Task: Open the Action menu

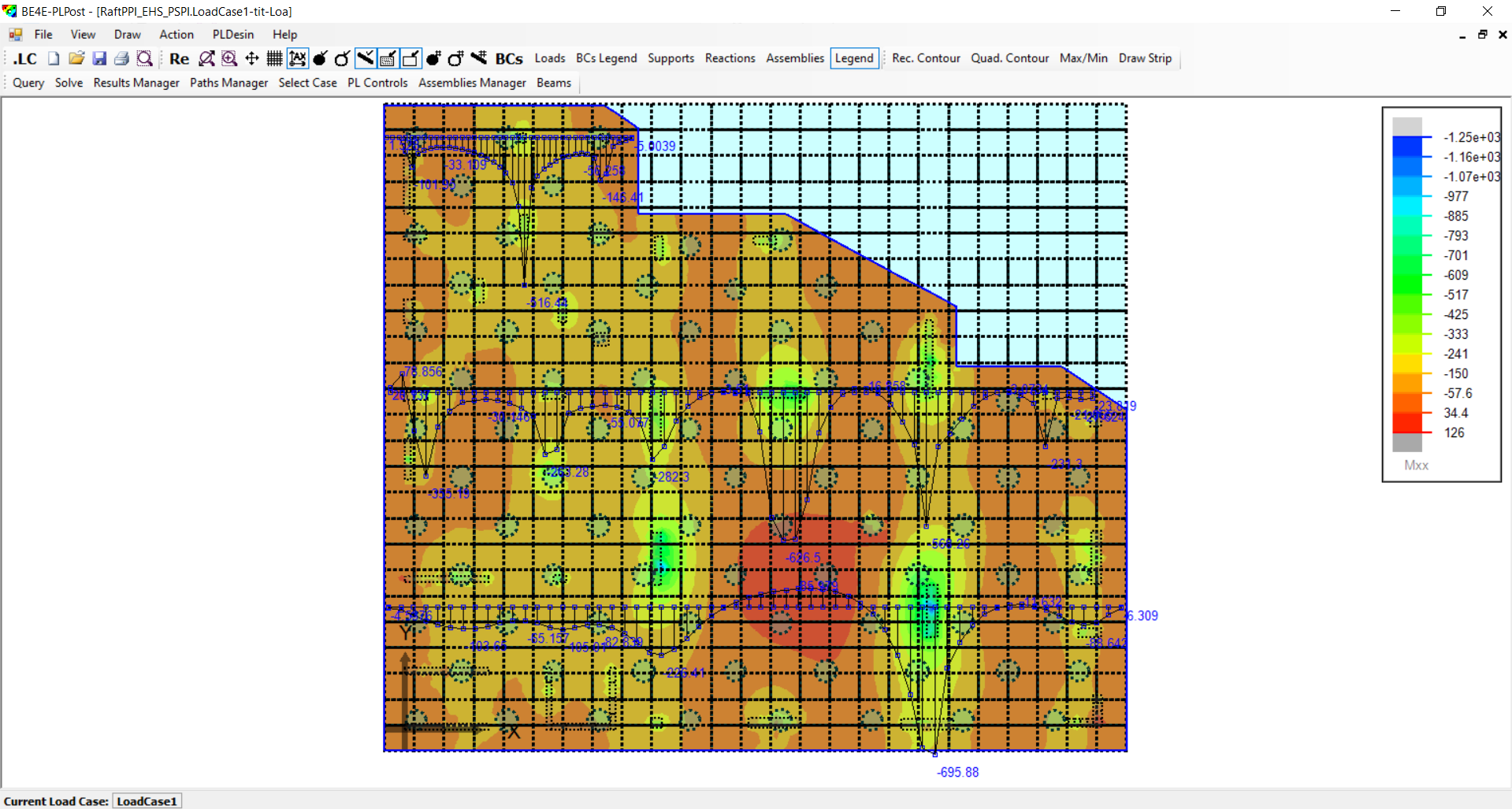Action: coord(176,35)
